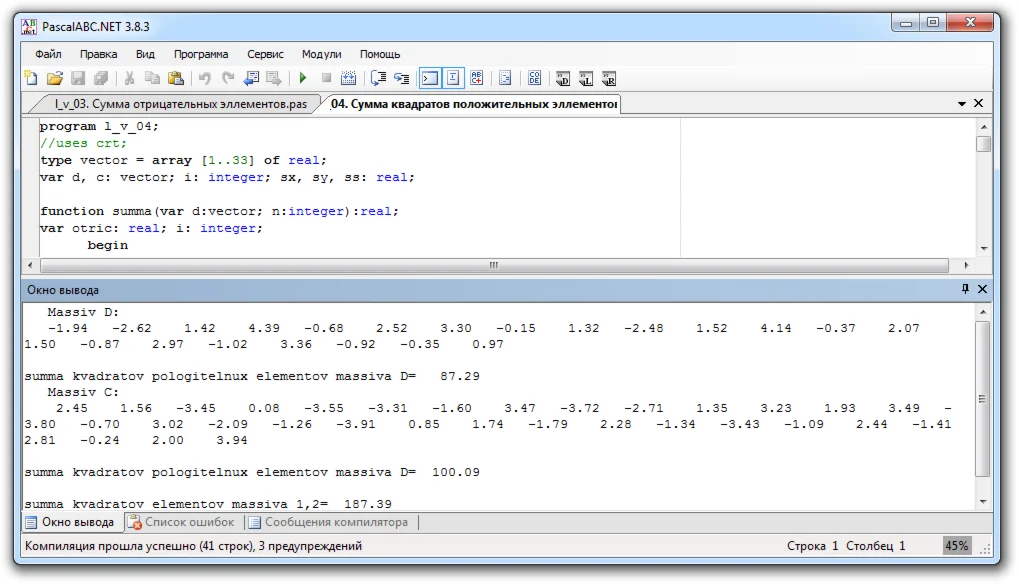Click the Paste clipboard icon
Screen dimensions: 1019x584
[176, 78]
